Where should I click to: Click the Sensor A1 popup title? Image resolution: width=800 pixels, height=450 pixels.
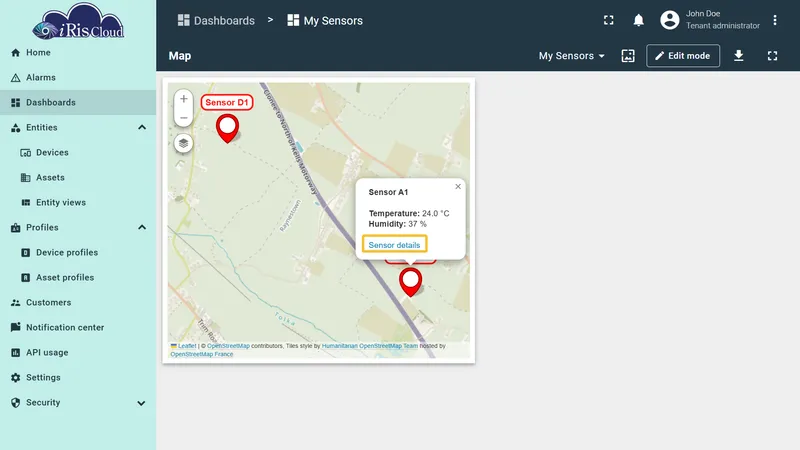tap(388, 192)
